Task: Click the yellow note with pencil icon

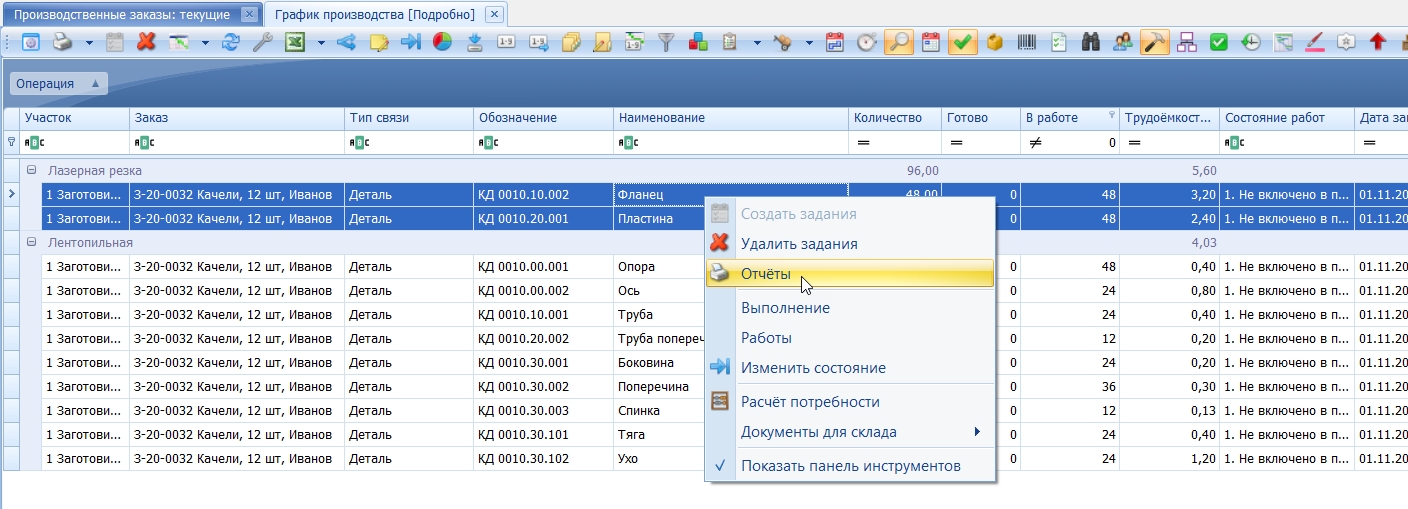Action: (x=379, y=42)
